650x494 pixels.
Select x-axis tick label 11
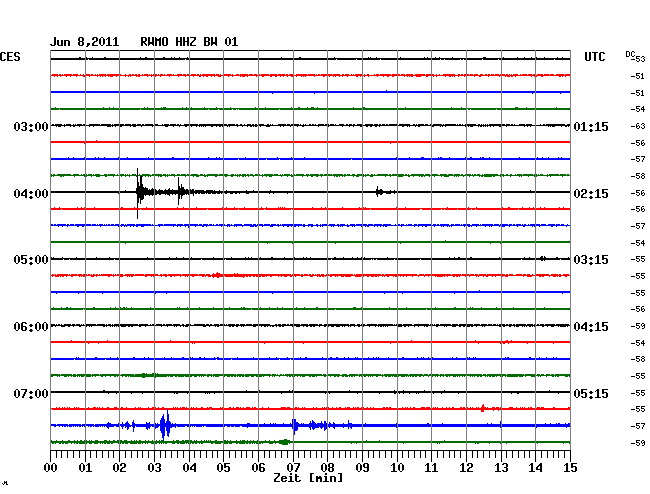coord(432,467)
